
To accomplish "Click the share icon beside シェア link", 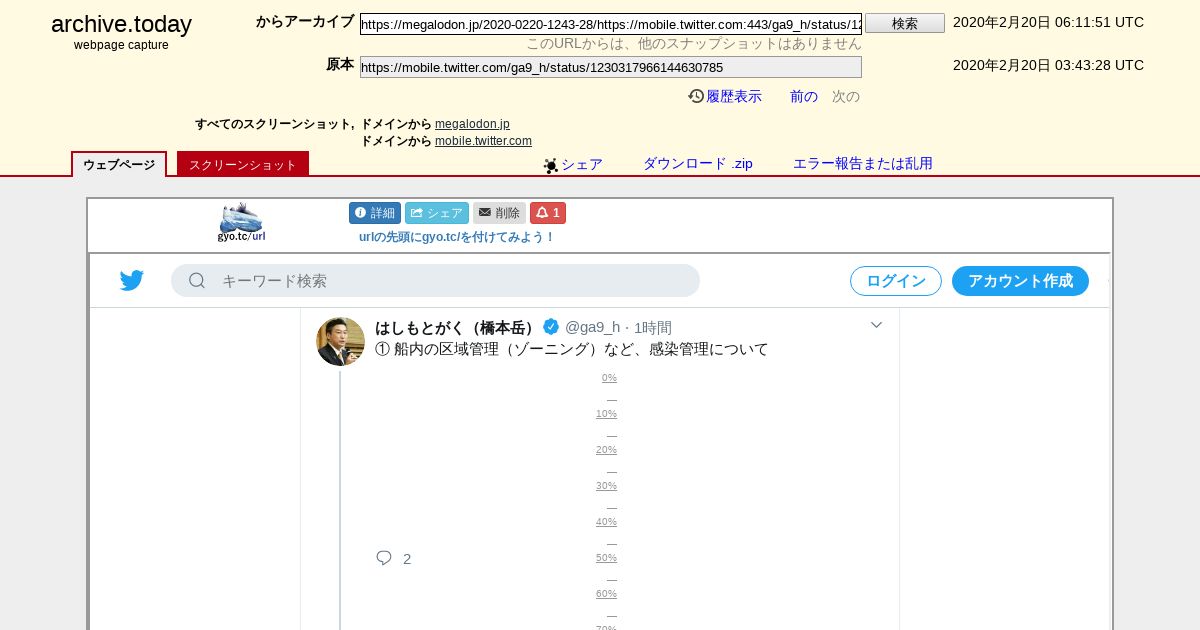I will coord(550,165).
